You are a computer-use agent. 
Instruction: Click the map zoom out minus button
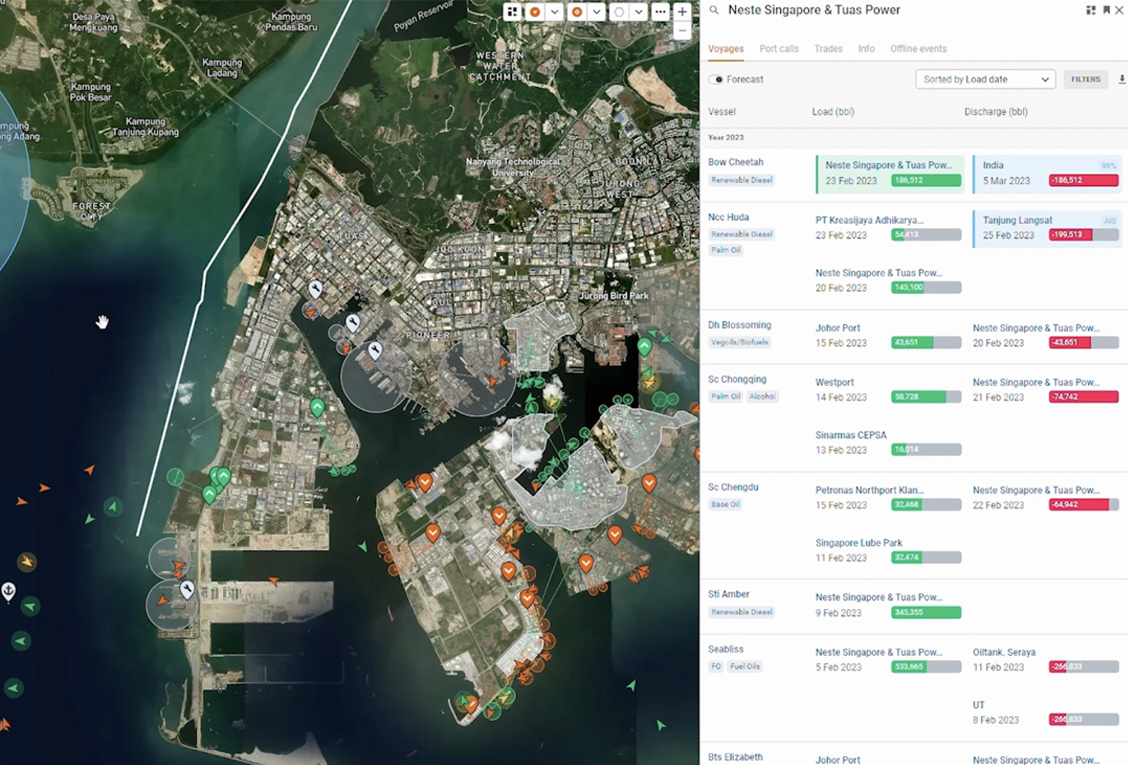coord(682,30)
